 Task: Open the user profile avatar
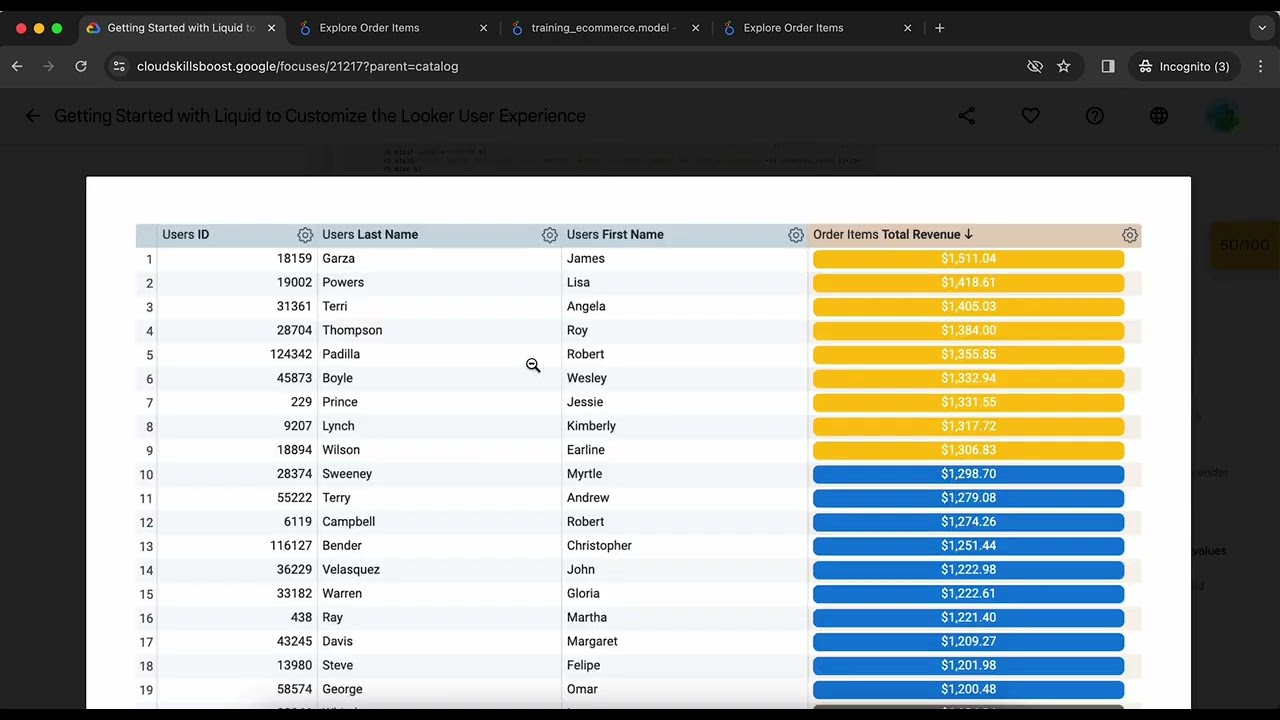(1222, 116)
